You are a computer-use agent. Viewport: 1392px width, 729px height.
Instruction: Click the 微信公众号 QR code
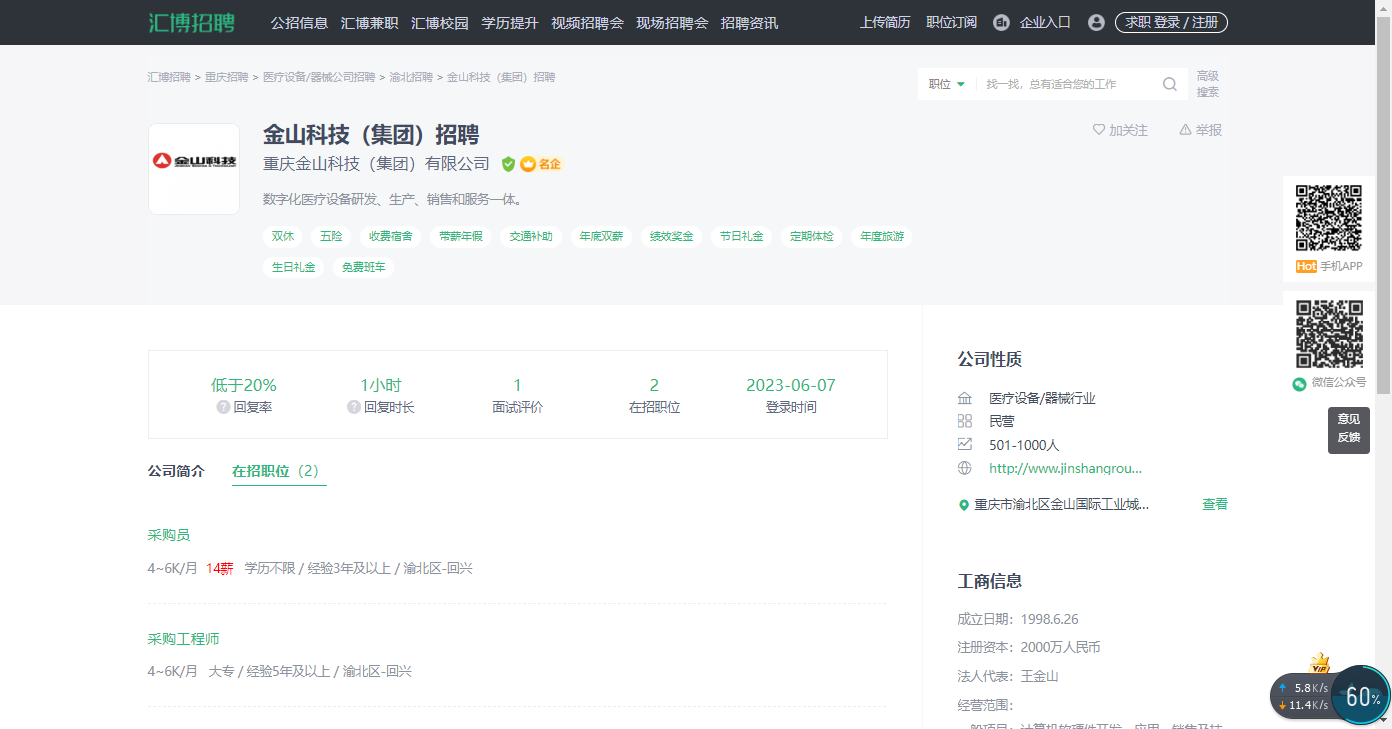[1329, 334]
